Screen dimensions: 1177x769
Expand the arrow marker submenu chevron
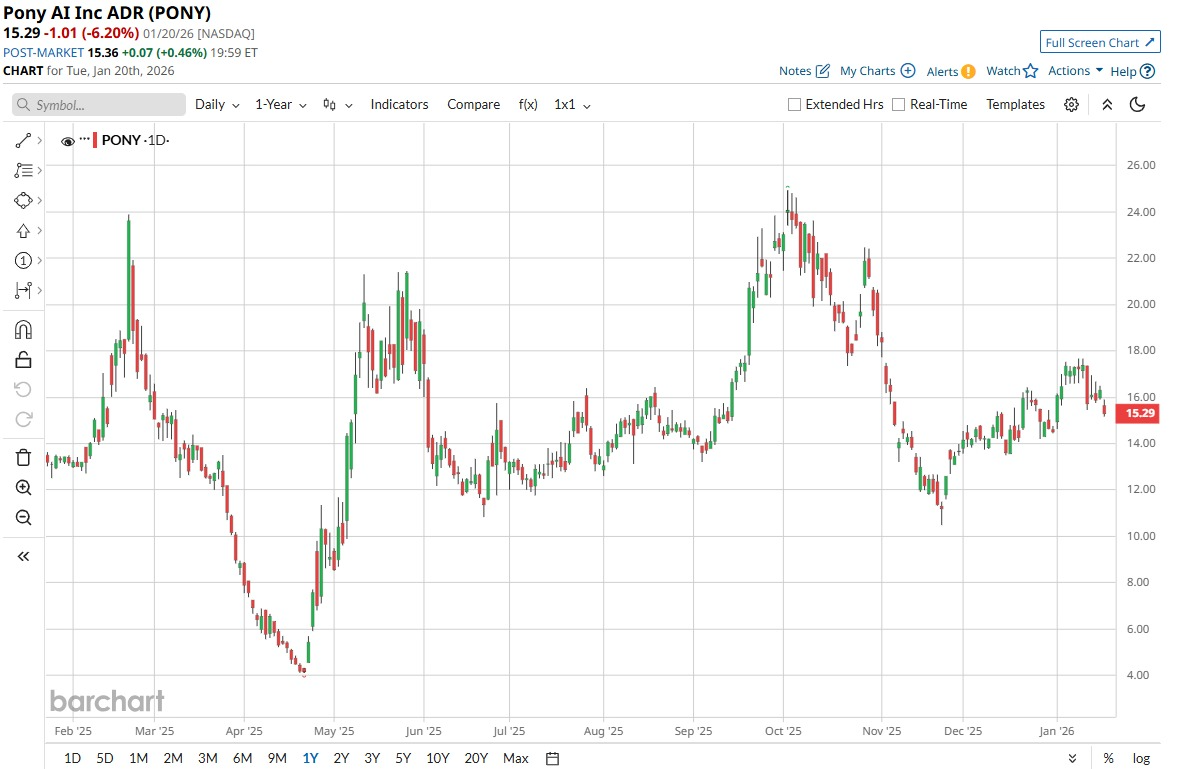pos(39,231)
